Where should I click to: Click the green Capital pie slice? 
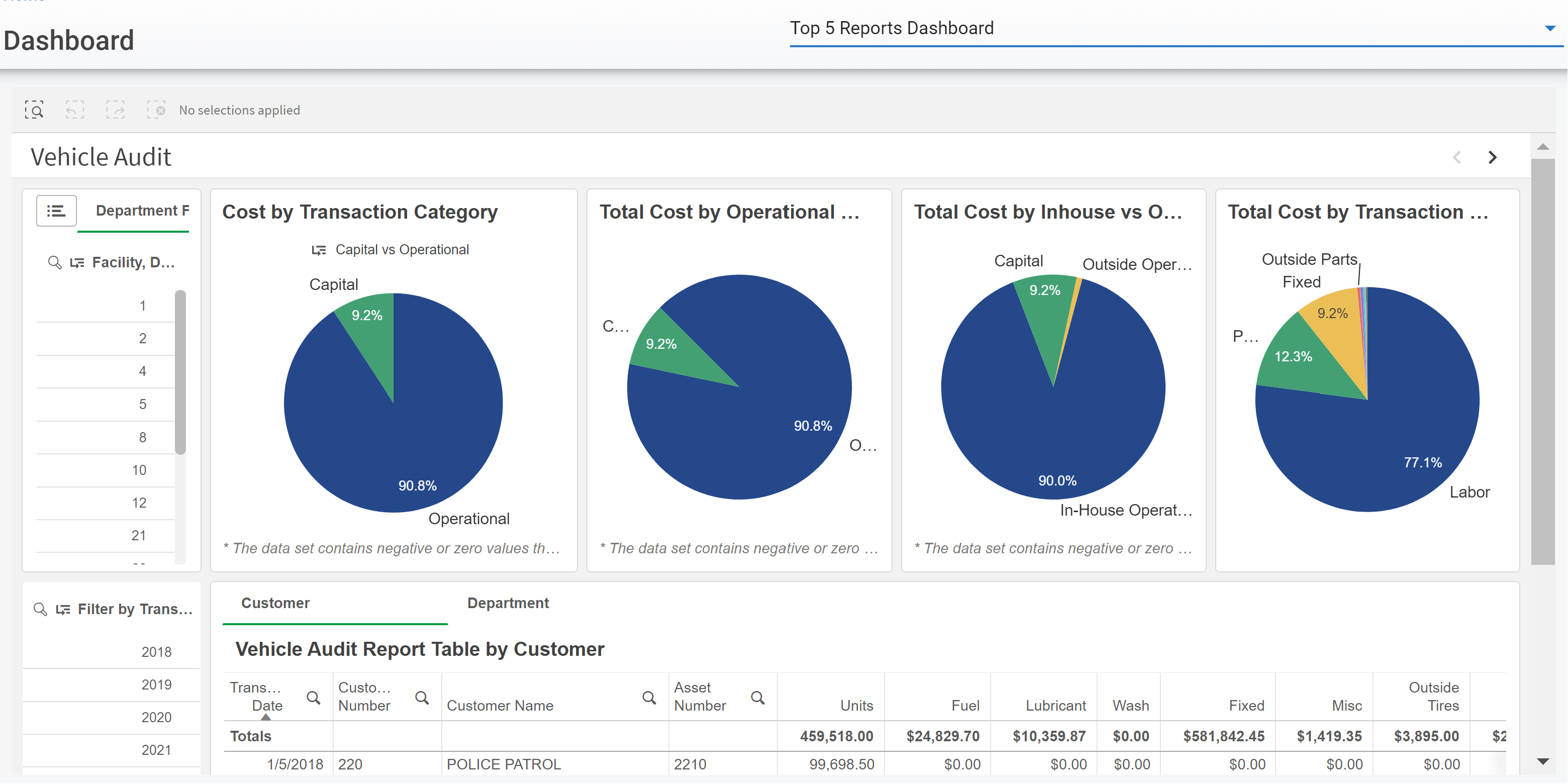(371, 332)
